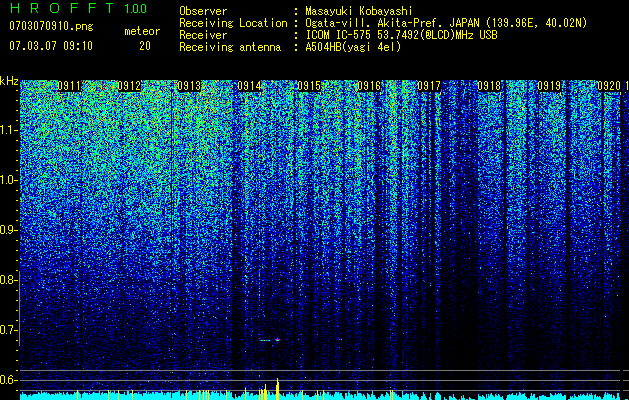This screenshot has height=400, width=629.
Task: Click the 0918 time marker
Action: pyautogui.click(x=489, y=86)
